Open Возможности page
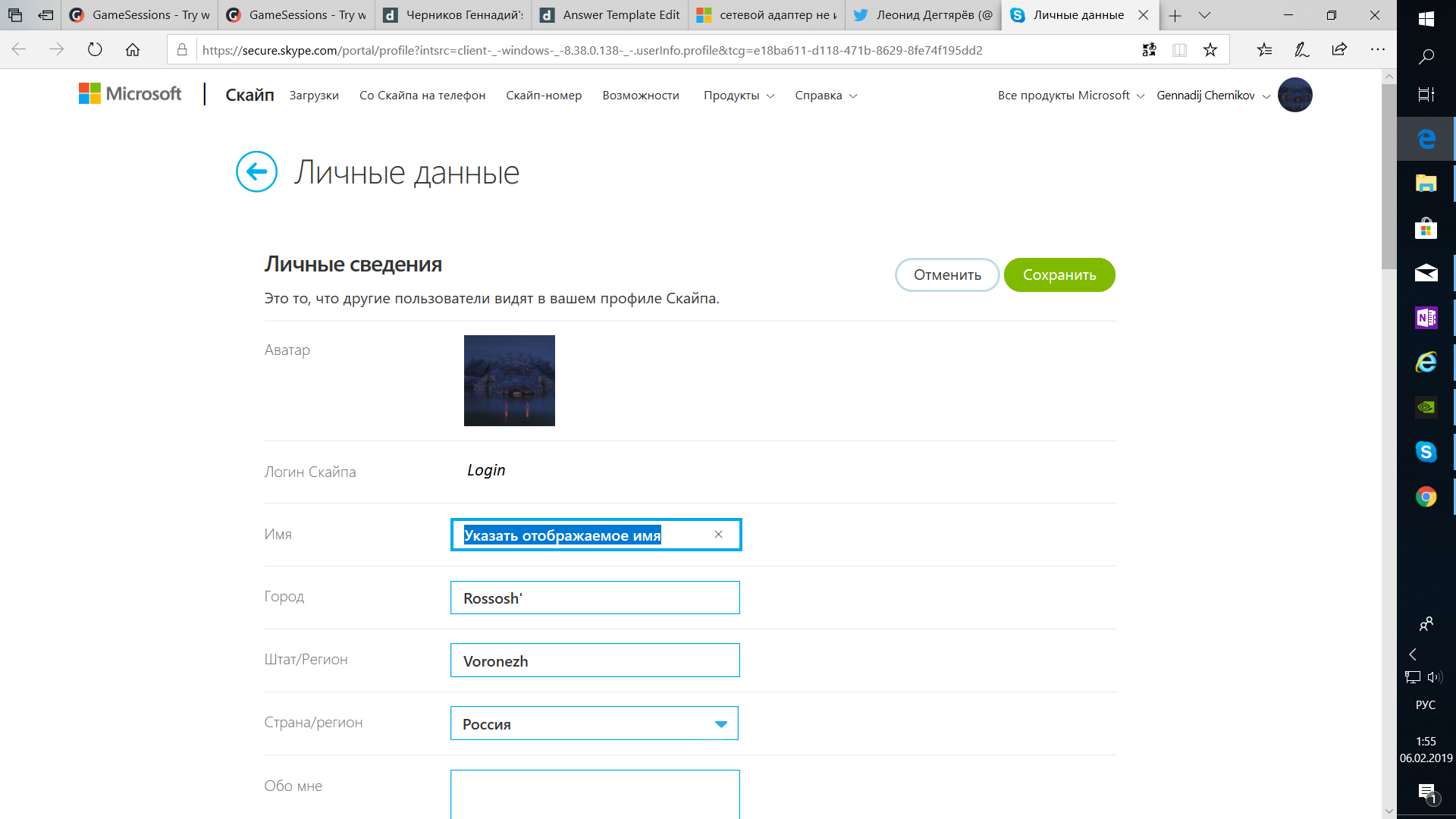Viewport: 1456px width, 819px height. [x=641, y=96]
